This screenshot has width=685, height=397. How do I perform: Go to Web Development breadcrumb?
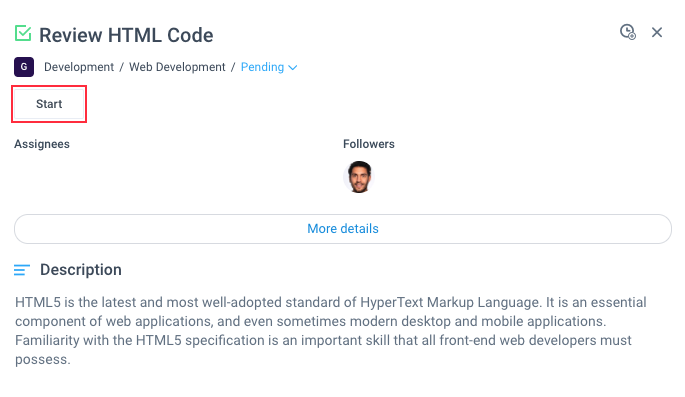click(177, 67)
